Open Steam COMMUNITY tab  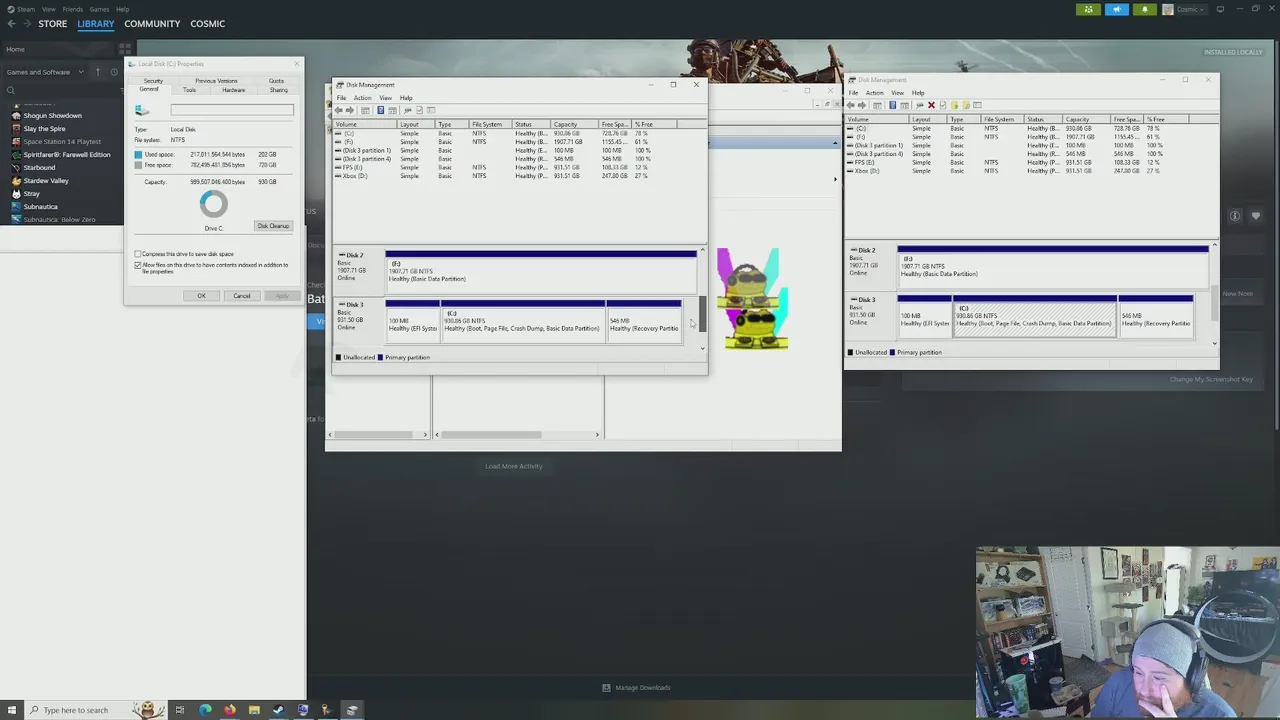152,24
